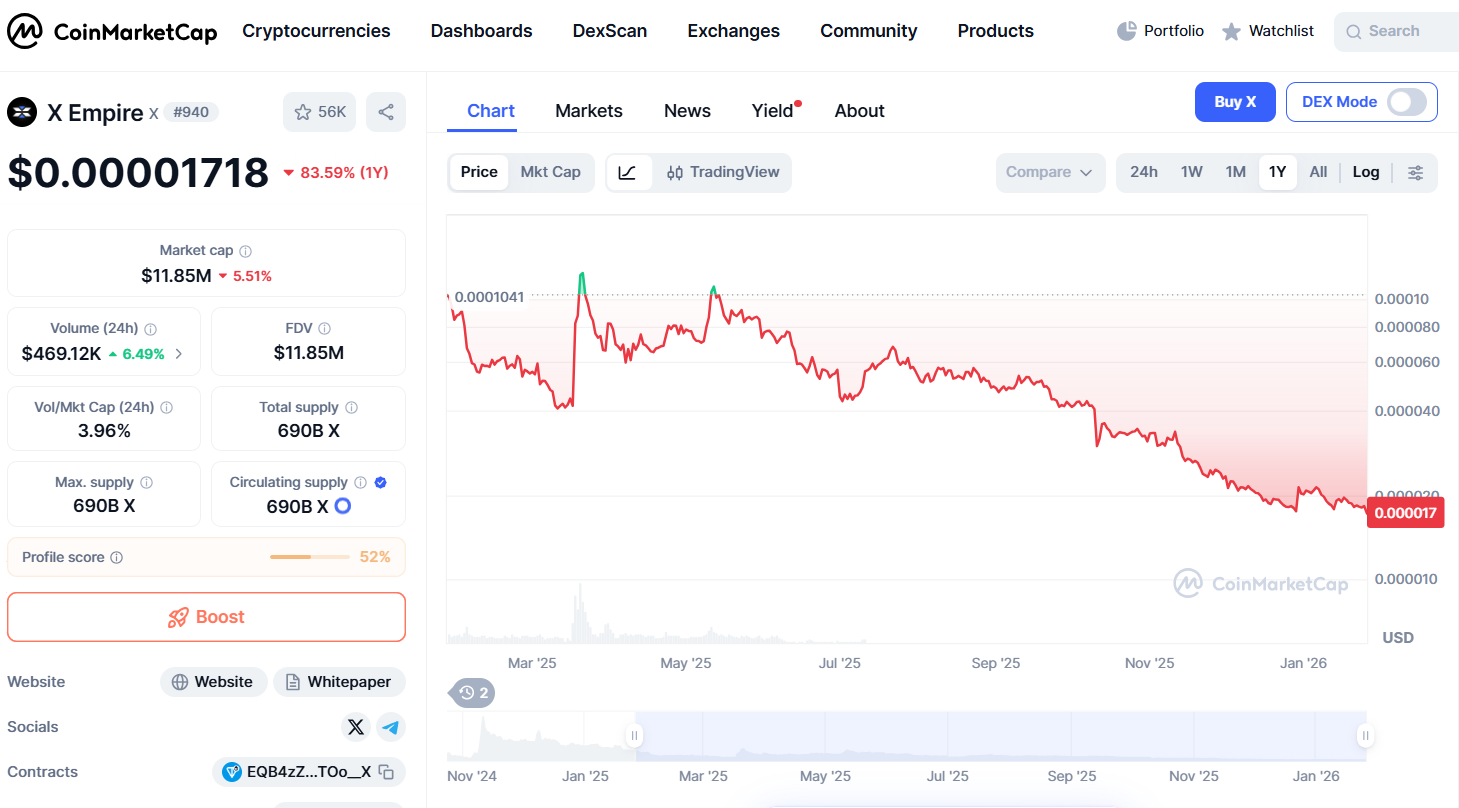Screen dimensions: 1459x808
Task: Open the Market cap info icon
Action: 245,251
